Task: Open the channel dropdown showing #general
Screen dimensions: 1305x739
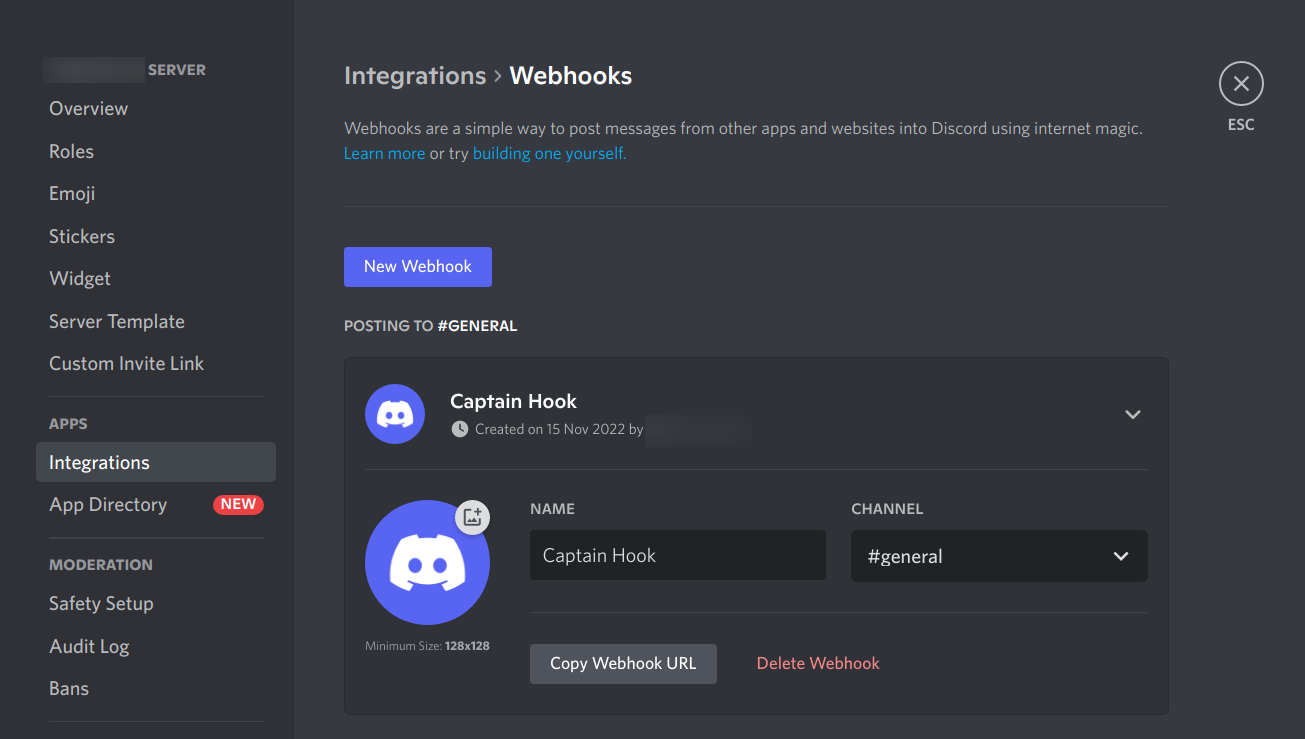Action: tap(998, 555)
